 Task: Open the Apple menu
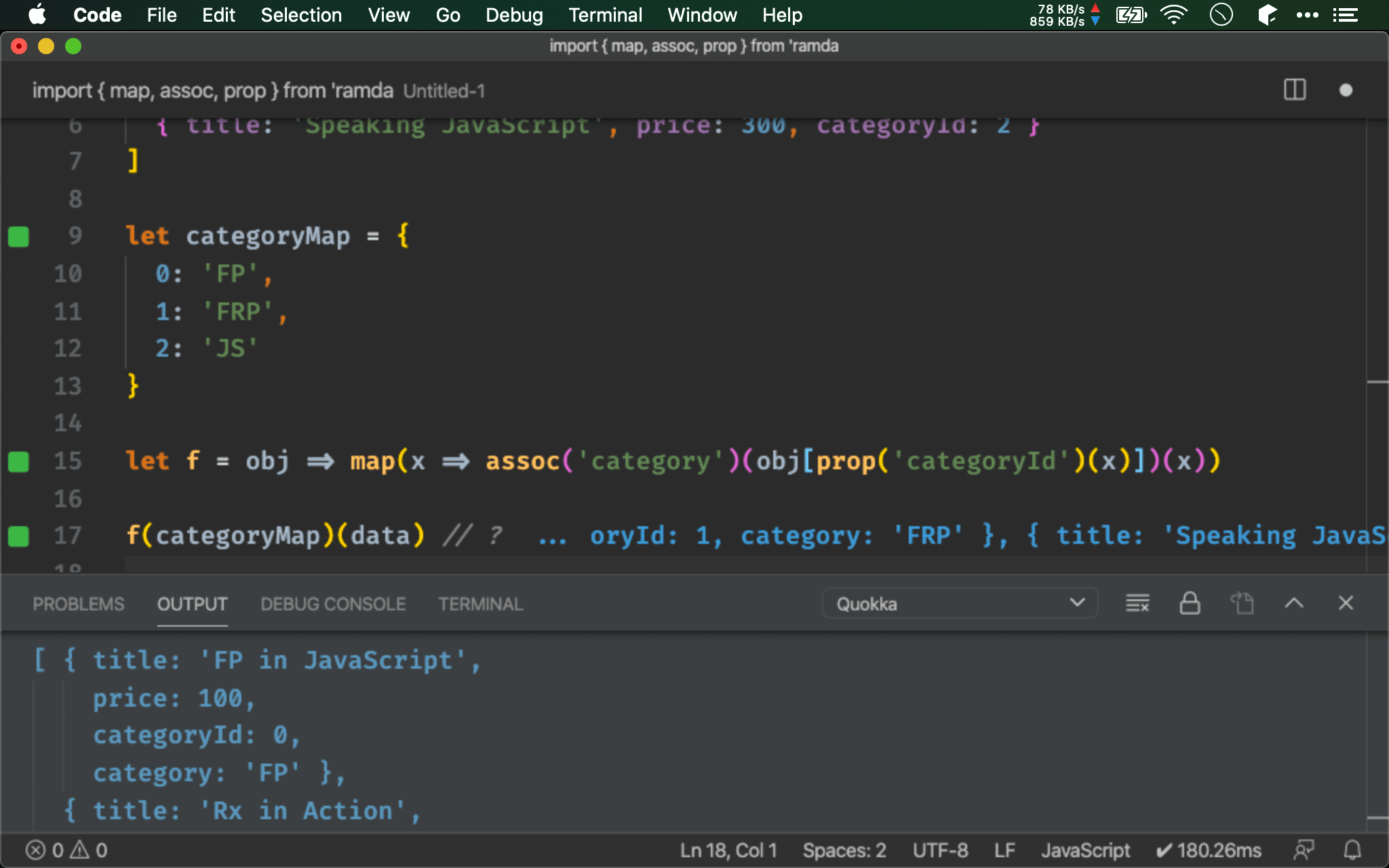point(38,14)
